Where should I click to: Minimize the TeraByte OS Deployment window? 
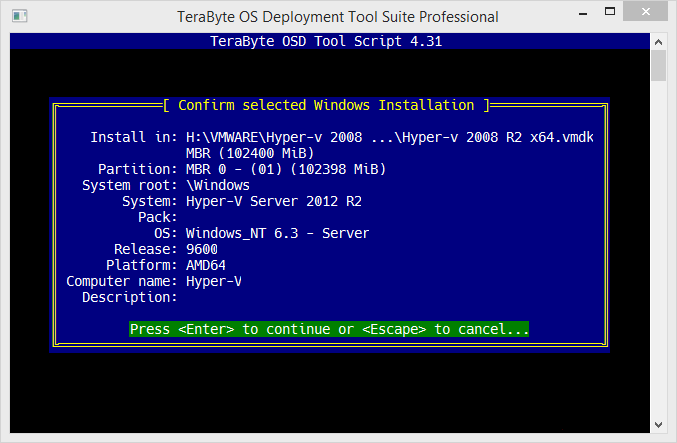(x=583, y=13)
